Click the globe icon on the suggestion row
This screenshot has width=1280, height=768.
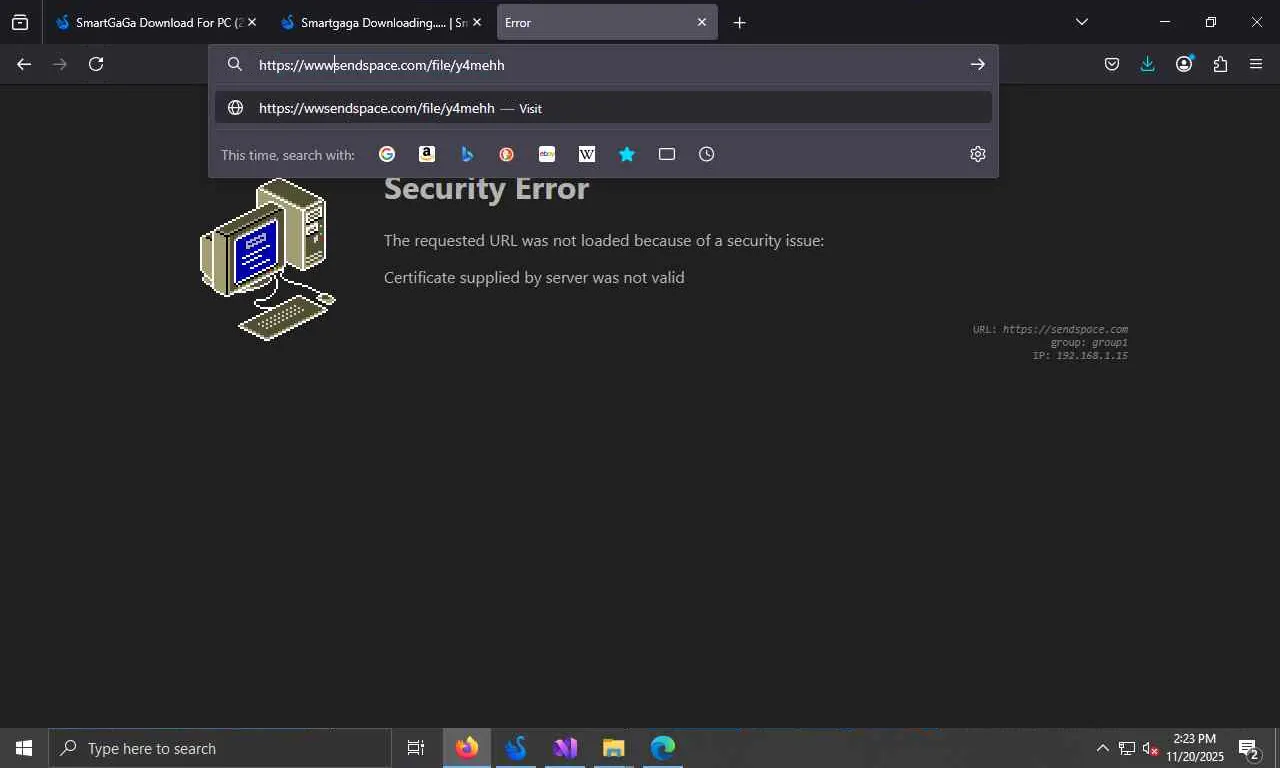(x=235, y=108)
